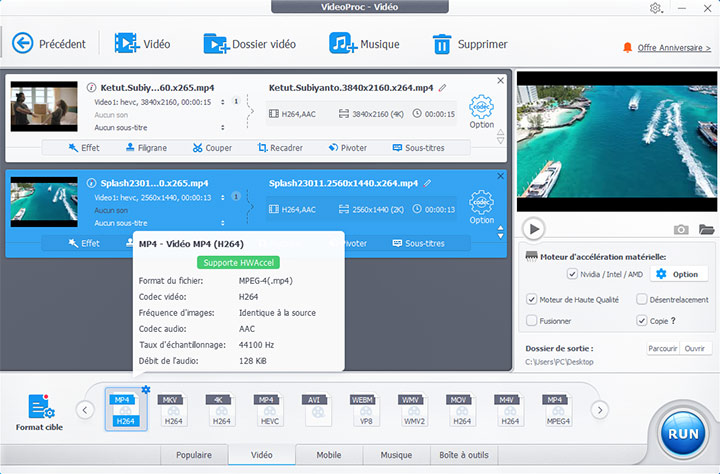Open Couper cut tool for Ketut.Subiyanto video

pos(212,148)
